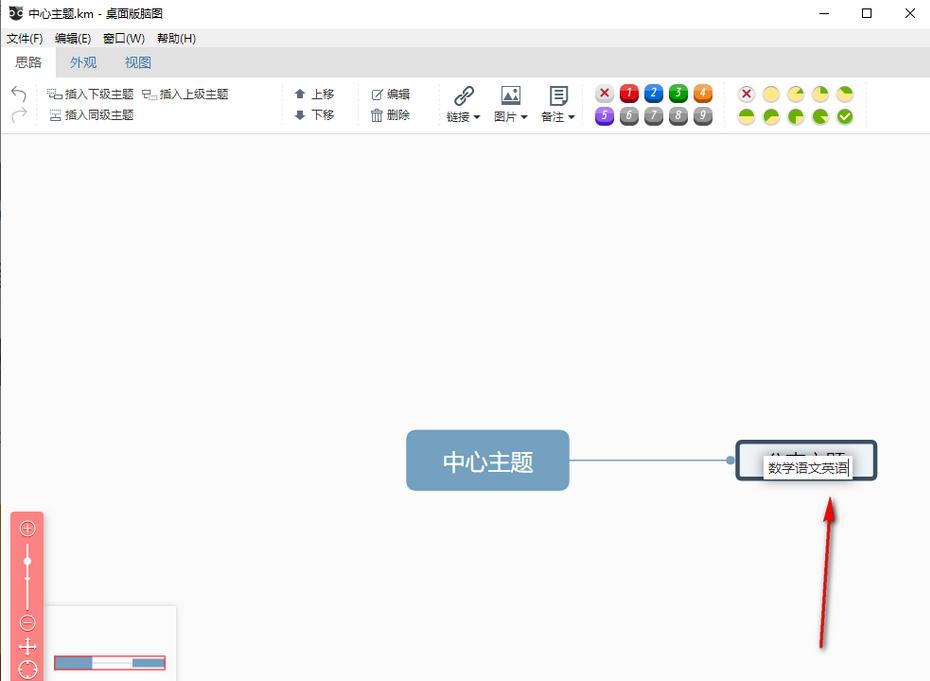Mark progress as completed with green check
This screenshot has height=681, width=930.
click(845, 117)
